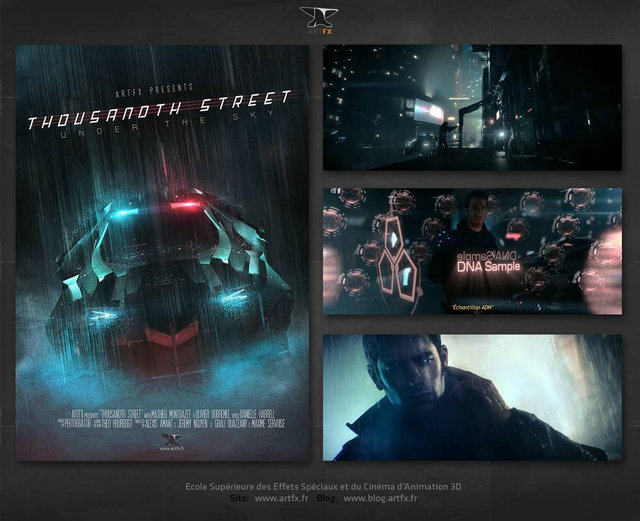
Task: Click the 'Site:' label in footer
Action: 239,498
